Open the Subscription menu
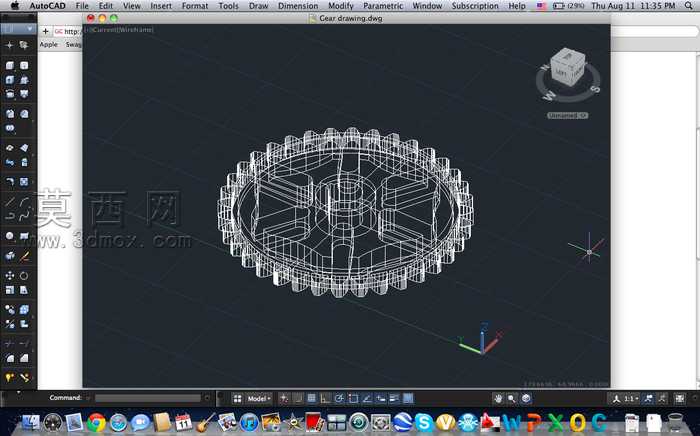This screenshot has height=436, width=700. point(475,6)
